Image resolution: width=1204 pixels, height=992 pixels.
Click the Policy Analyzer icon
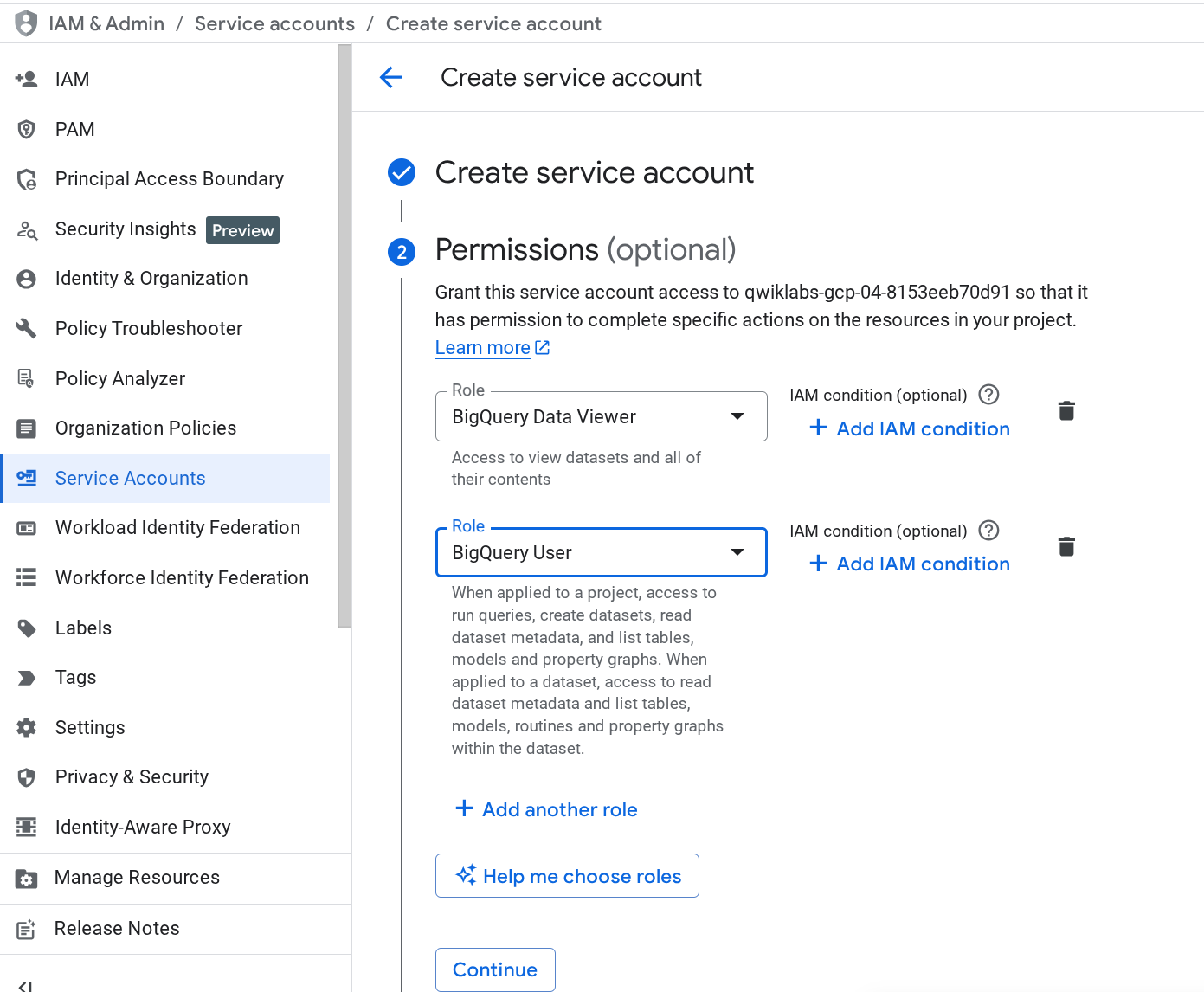click(26, 377)
